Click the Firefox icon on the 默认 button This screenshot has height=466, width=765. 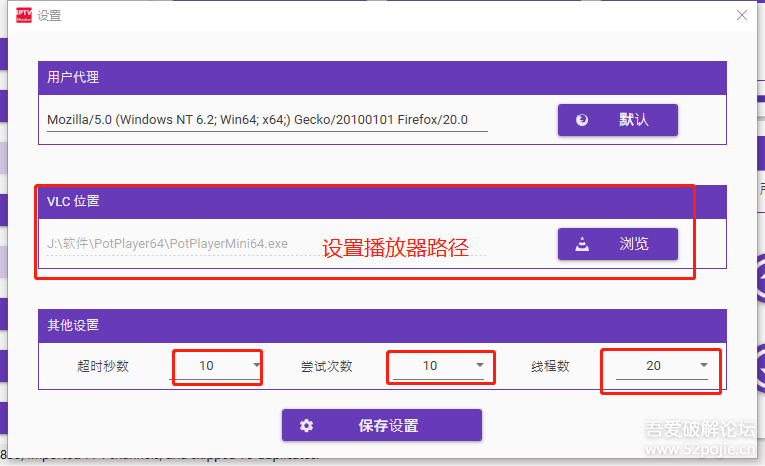(583, 120)
